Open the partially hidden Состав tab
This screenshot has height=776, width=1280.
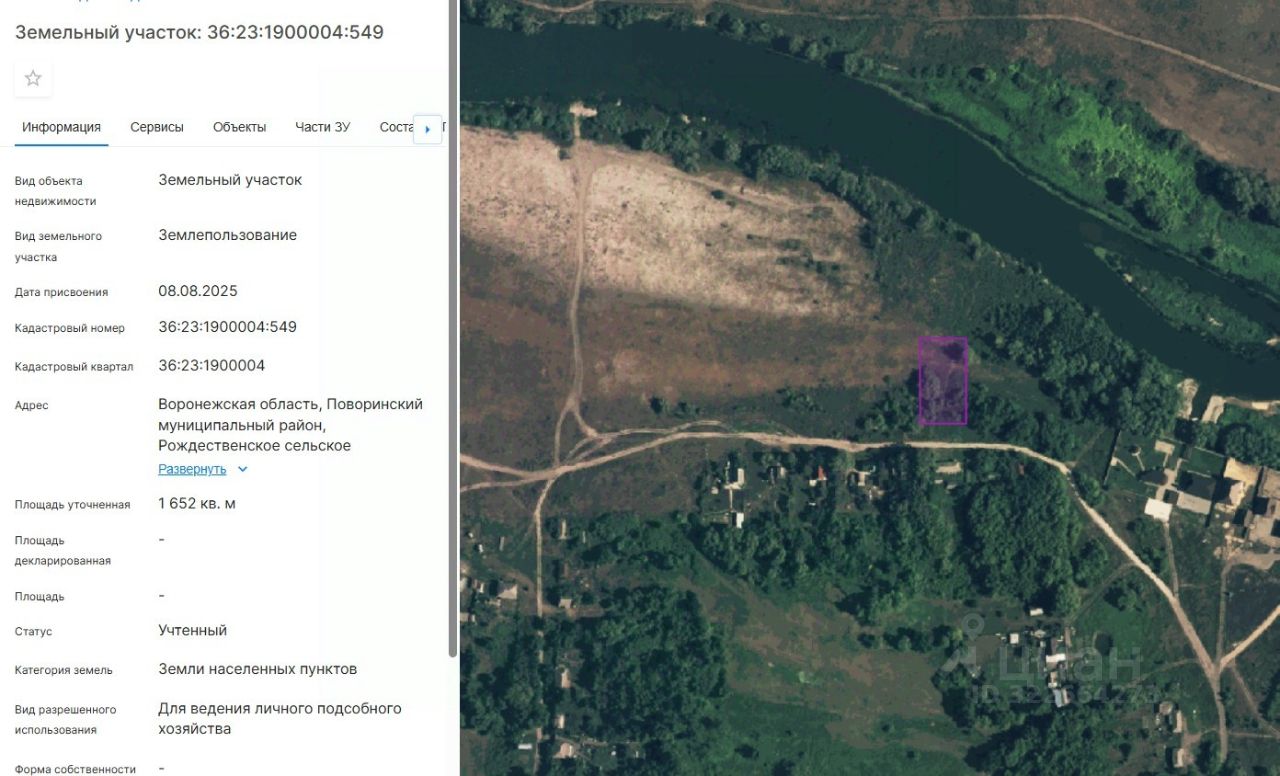[x=396, y=127]
